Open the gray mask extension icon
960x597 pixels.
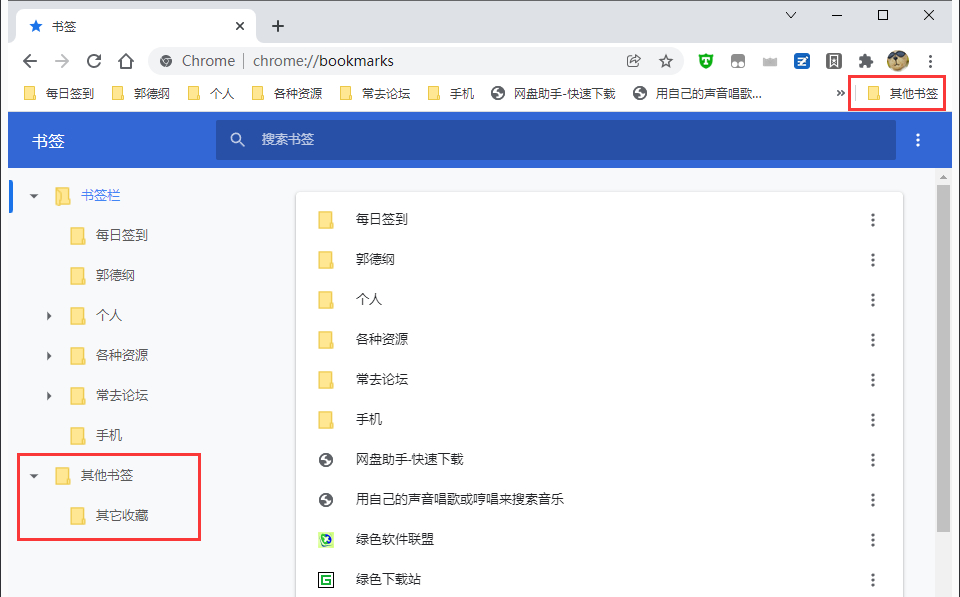pyautogui.click(x=738, y=61)
